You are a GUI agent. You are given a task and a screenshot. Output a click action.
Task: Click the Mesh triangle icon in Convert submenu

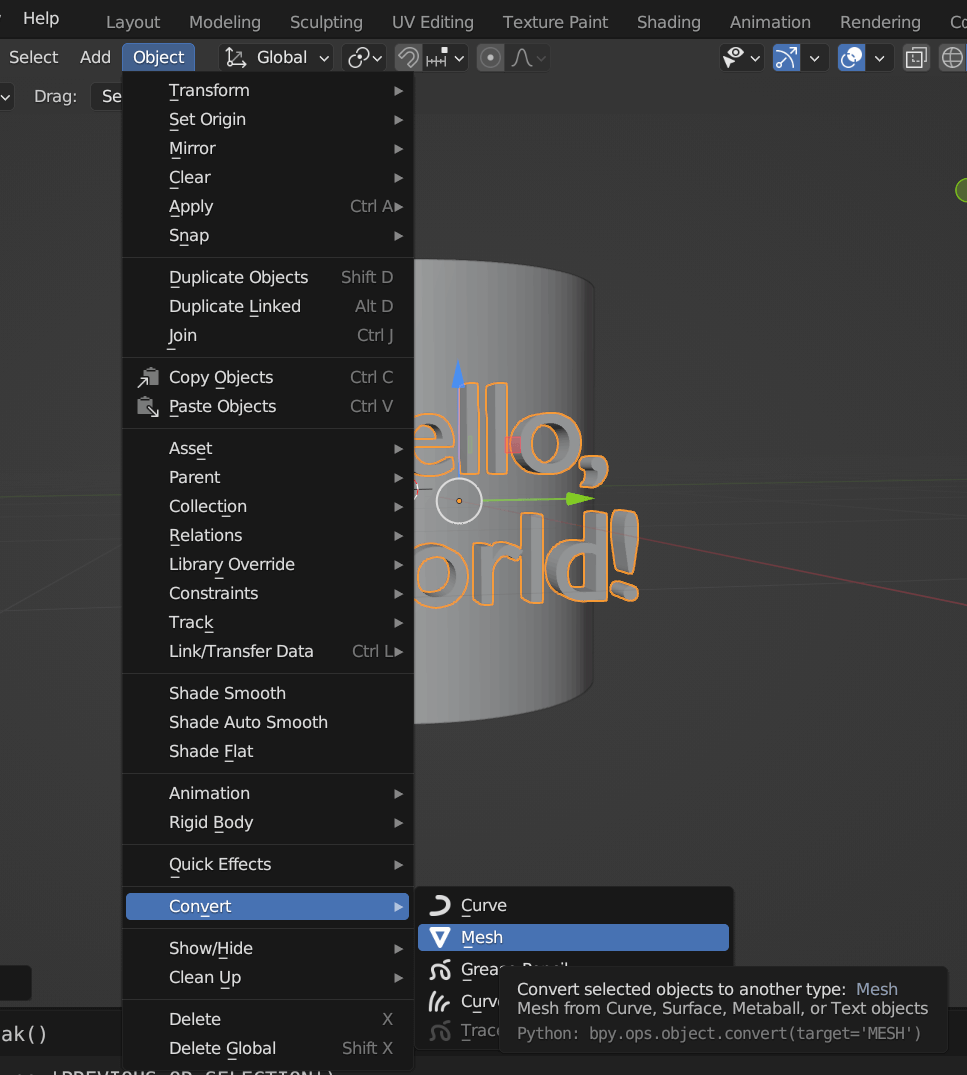click(x=440, y=937)
